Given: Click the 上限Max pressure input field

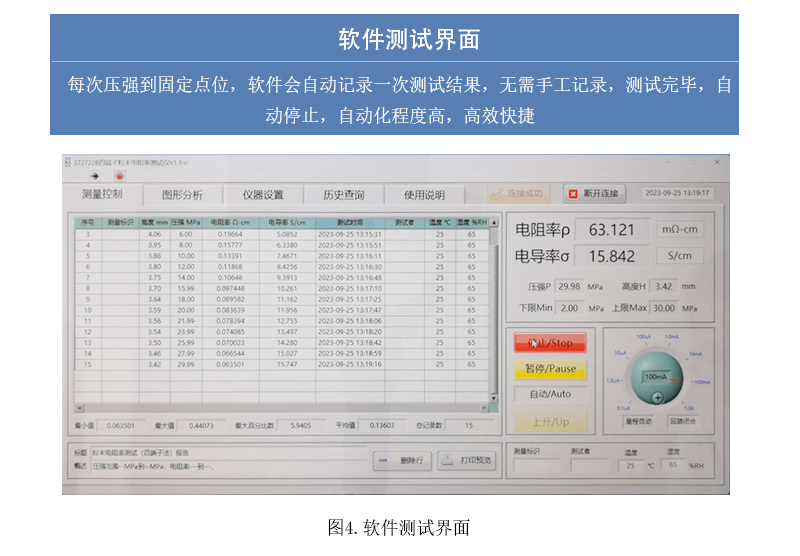Looking at the screenshot, I should (x=663, y=308).
